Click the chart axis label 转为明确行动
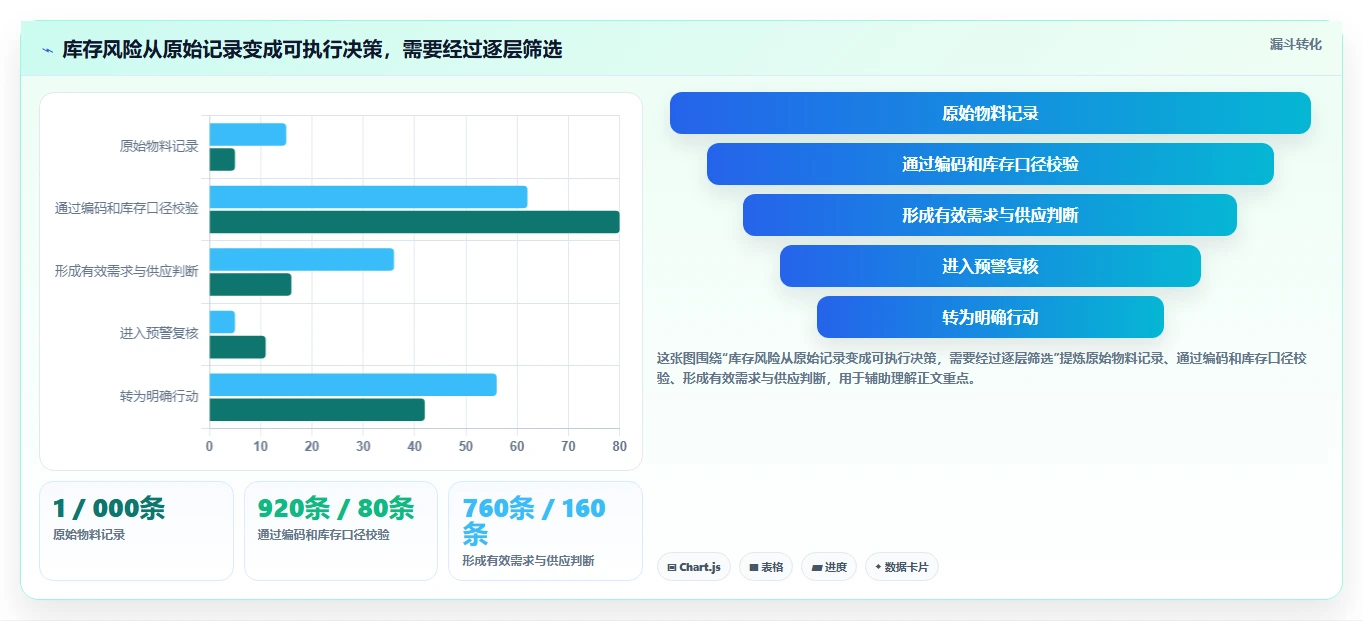 click(x=159, y=397)
